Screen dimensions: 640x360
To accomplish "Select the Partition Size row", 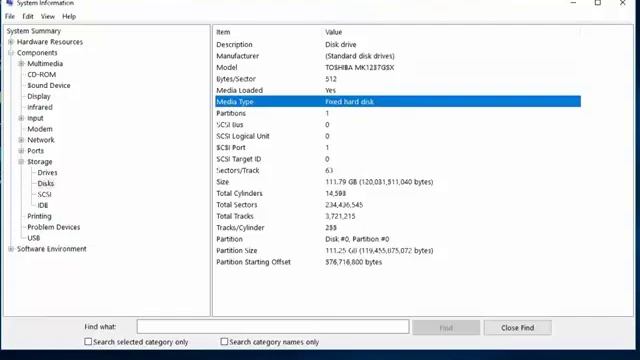I will (398, 250).
